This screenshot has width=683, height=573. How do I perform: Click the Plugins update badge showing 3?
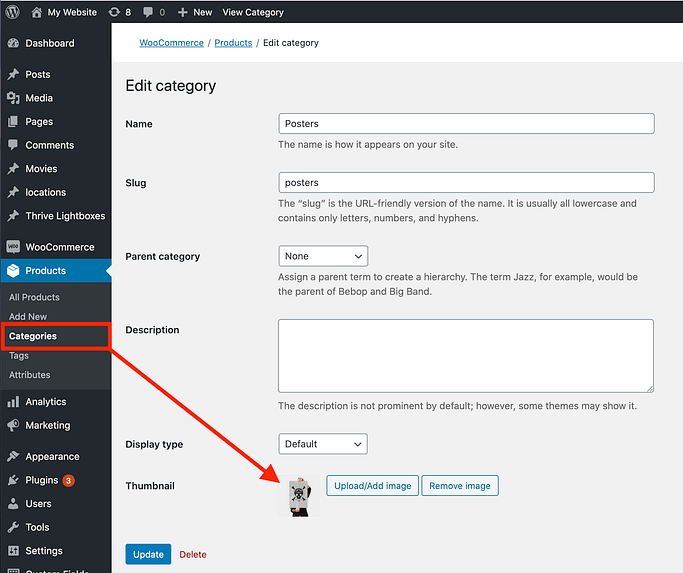pyautogui.click(x=68, y=481)
